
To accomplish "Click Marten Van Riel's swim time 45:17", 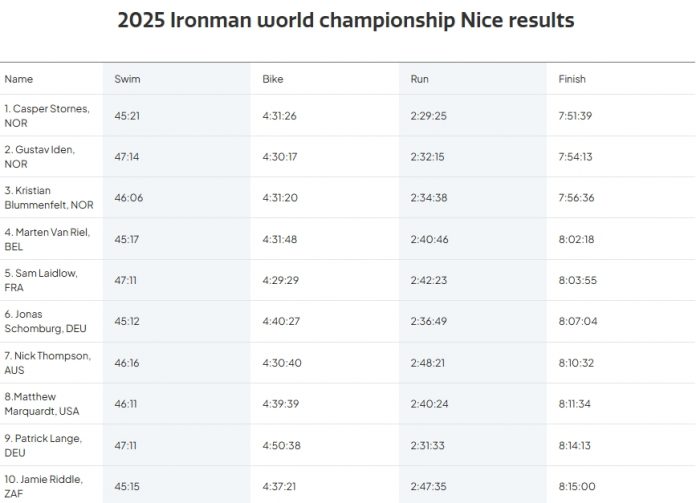I will tap(127, 239).
